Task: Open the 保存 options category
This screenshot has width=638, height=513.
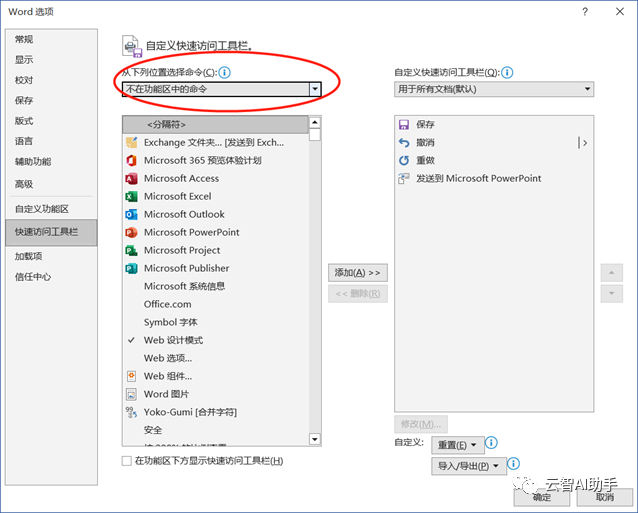Action: pos(51,100)
